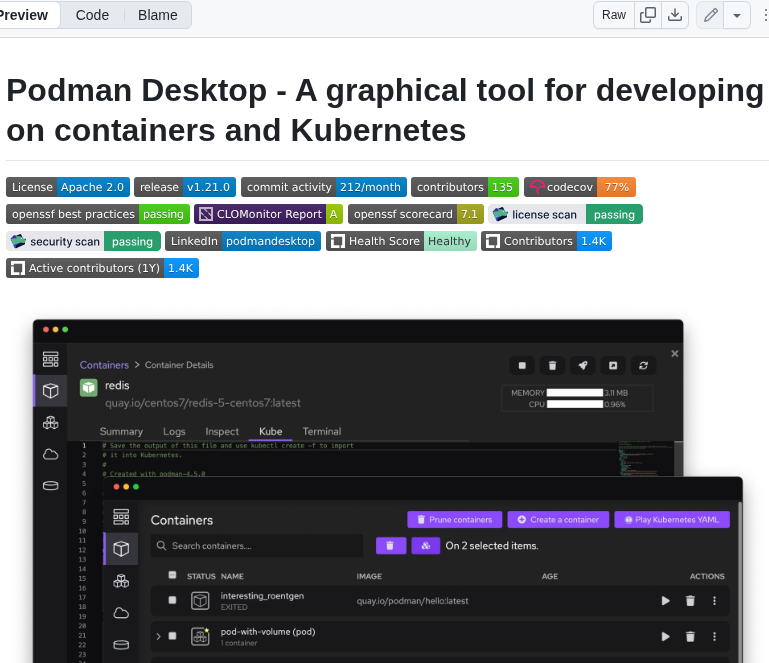
Task: Select the Summary tab
Action: point(121,432)
